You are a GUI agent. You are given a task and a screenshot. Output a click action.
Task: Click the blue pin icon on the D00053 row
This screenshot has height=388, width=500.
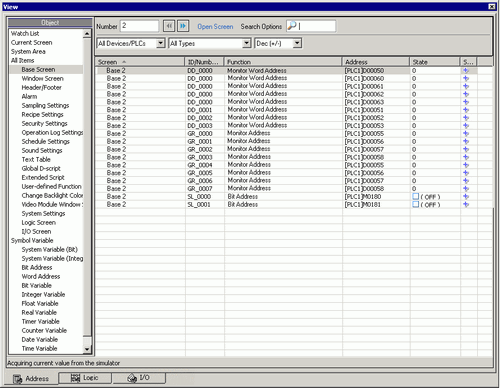pos(466,126)
